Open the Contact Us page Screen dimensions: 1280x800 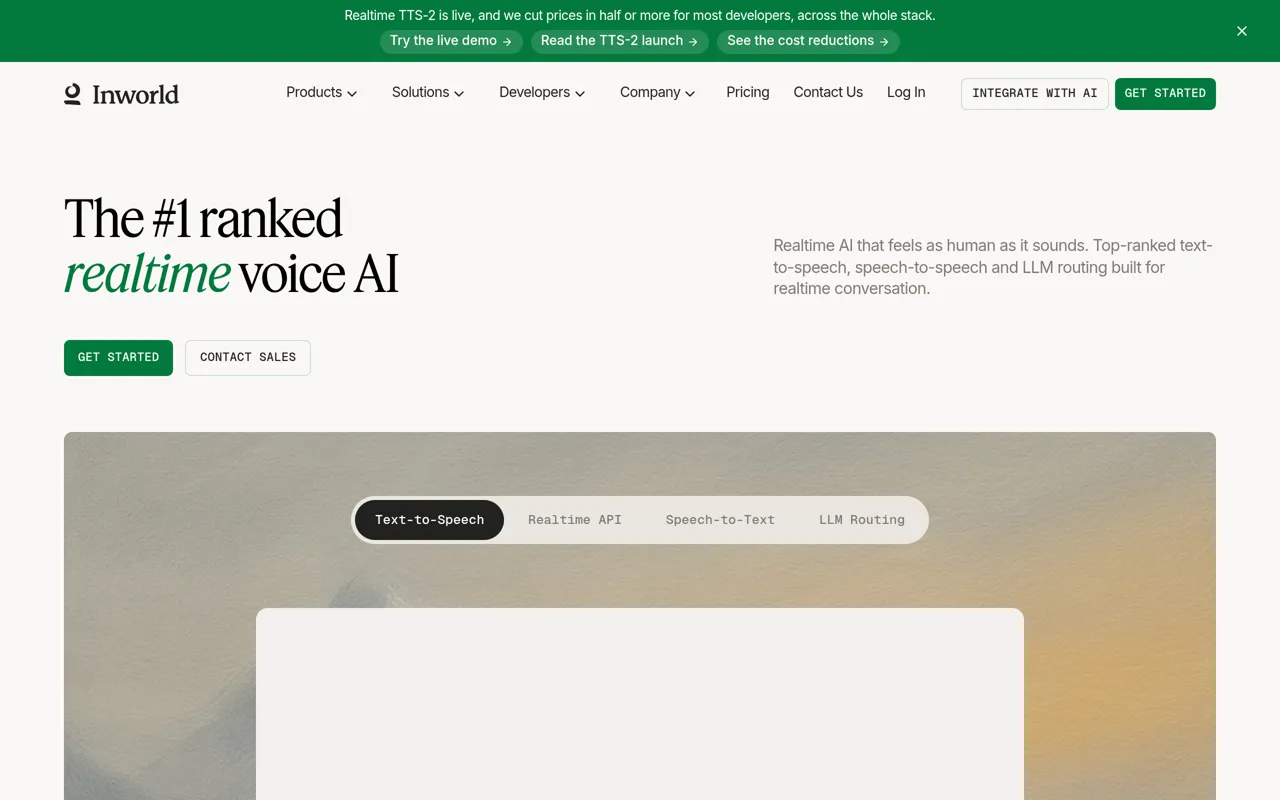(828, 92)
